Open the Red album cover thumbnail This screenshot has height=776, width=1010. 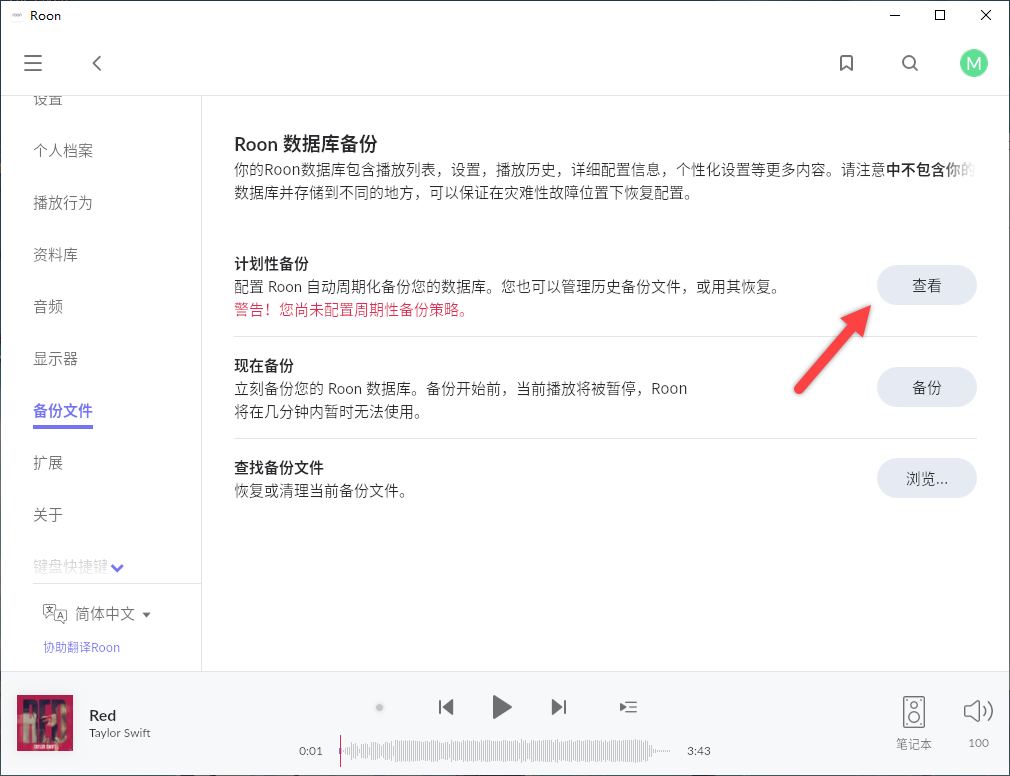click(45, 723)
